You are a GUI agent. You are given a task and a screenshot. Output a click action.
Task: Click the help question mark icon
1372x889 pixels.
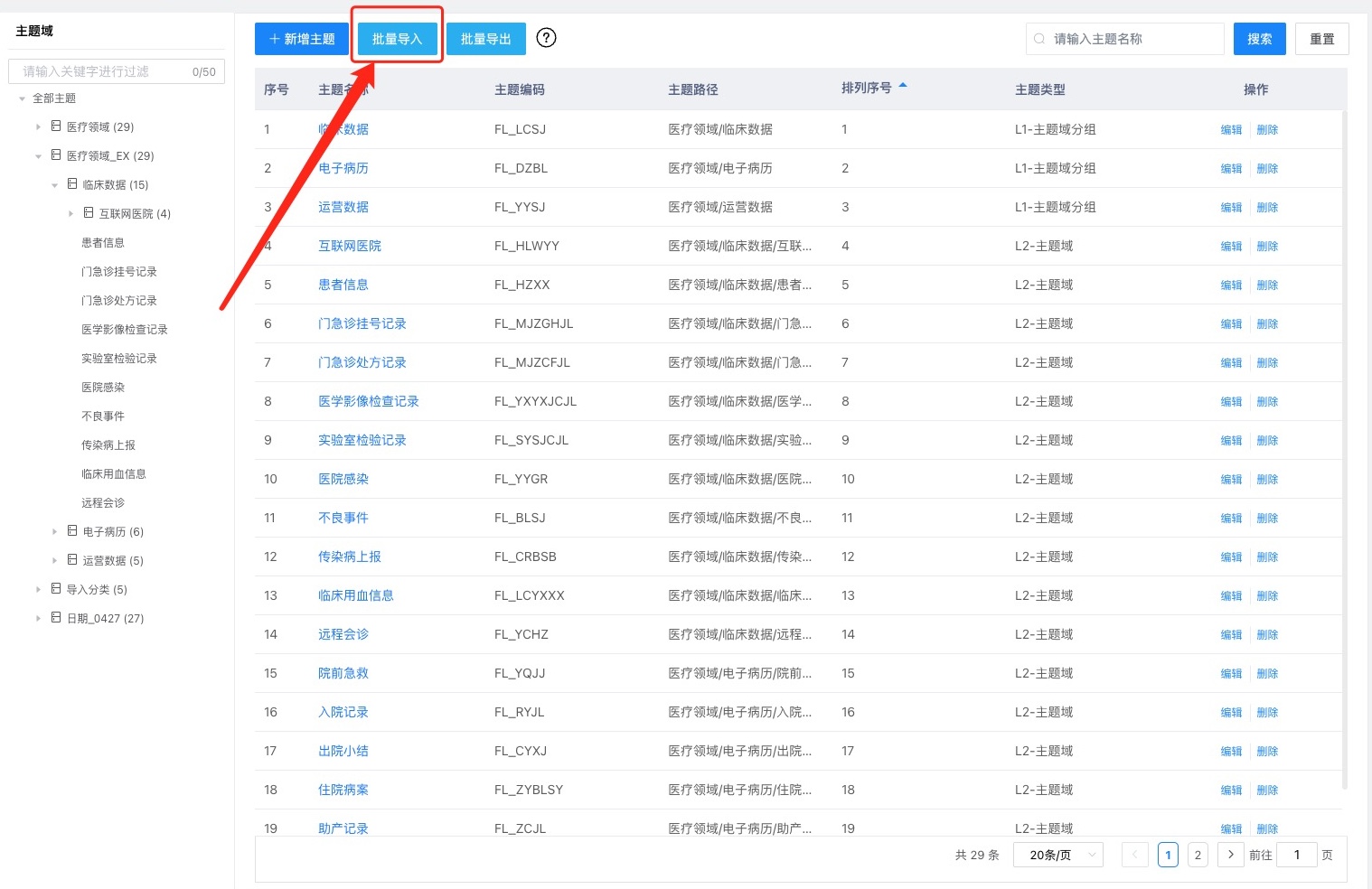click(x=546, y=38)
